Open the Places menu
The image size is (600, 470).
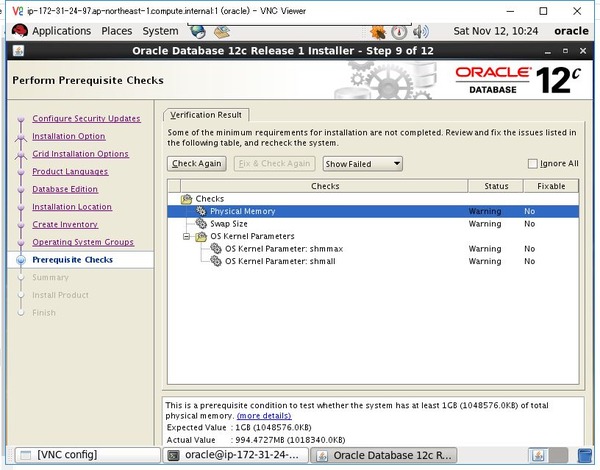[116, 31]
